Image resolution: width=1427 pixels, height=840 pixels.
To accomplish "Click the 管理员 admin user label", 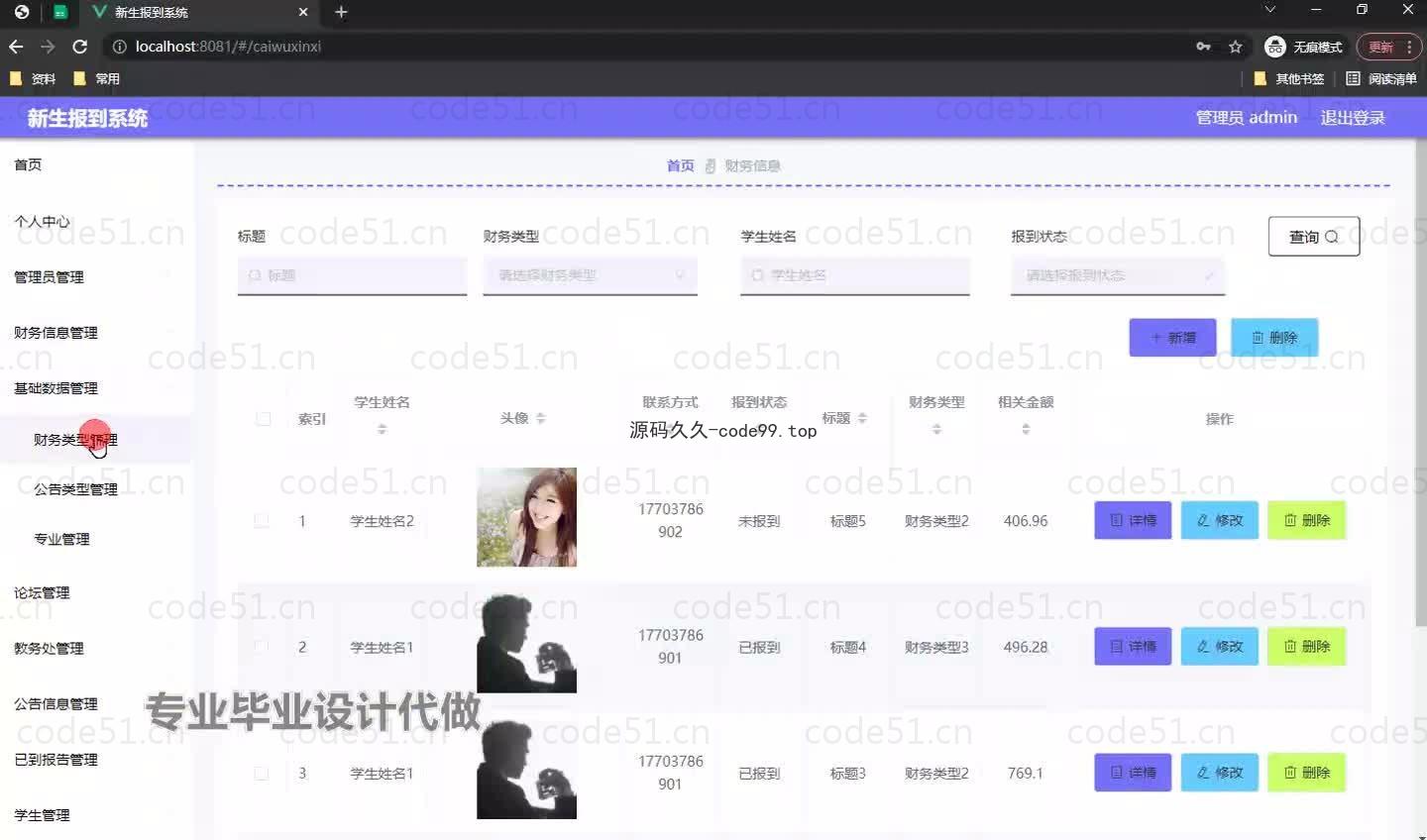I will 1246,118.
